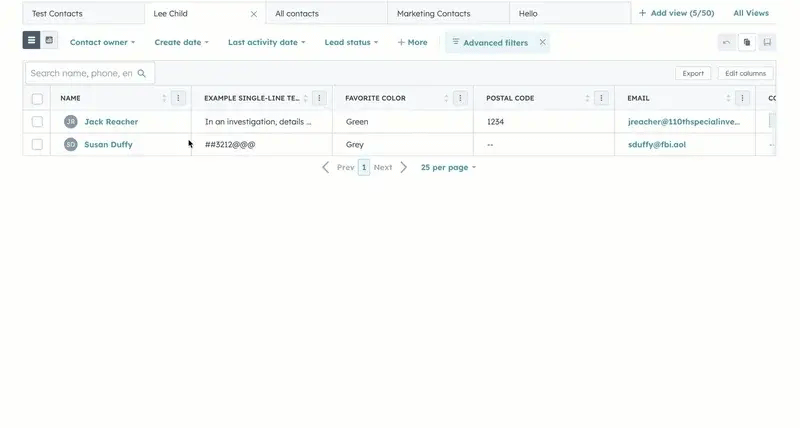
Task: Open All Views link
Action: (751, 13)
